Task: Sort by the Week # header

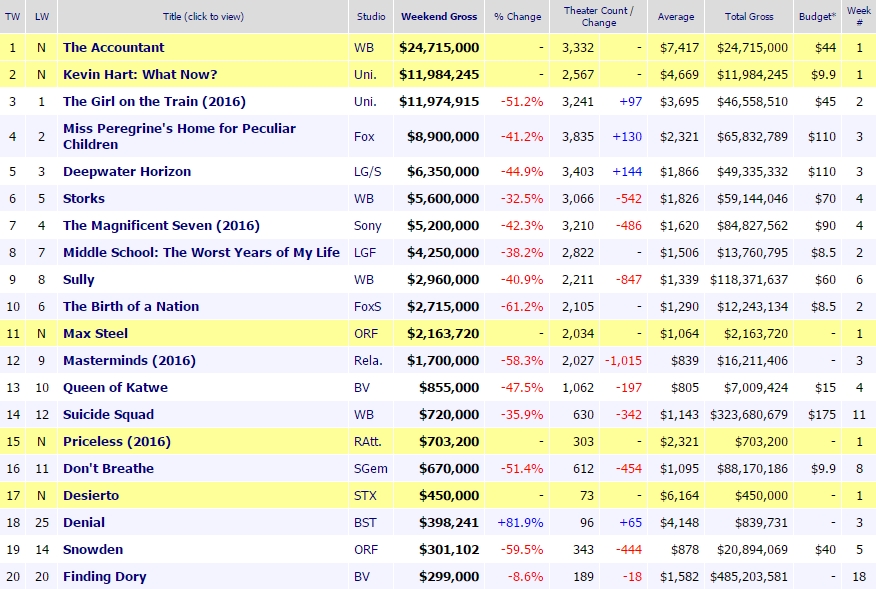Action: coord(859,16)
